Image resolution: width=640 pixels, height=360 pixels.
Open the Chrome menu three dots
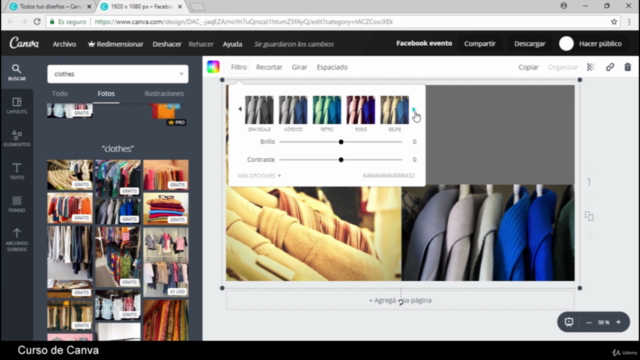pyautogui.click(x=629, y=22)
